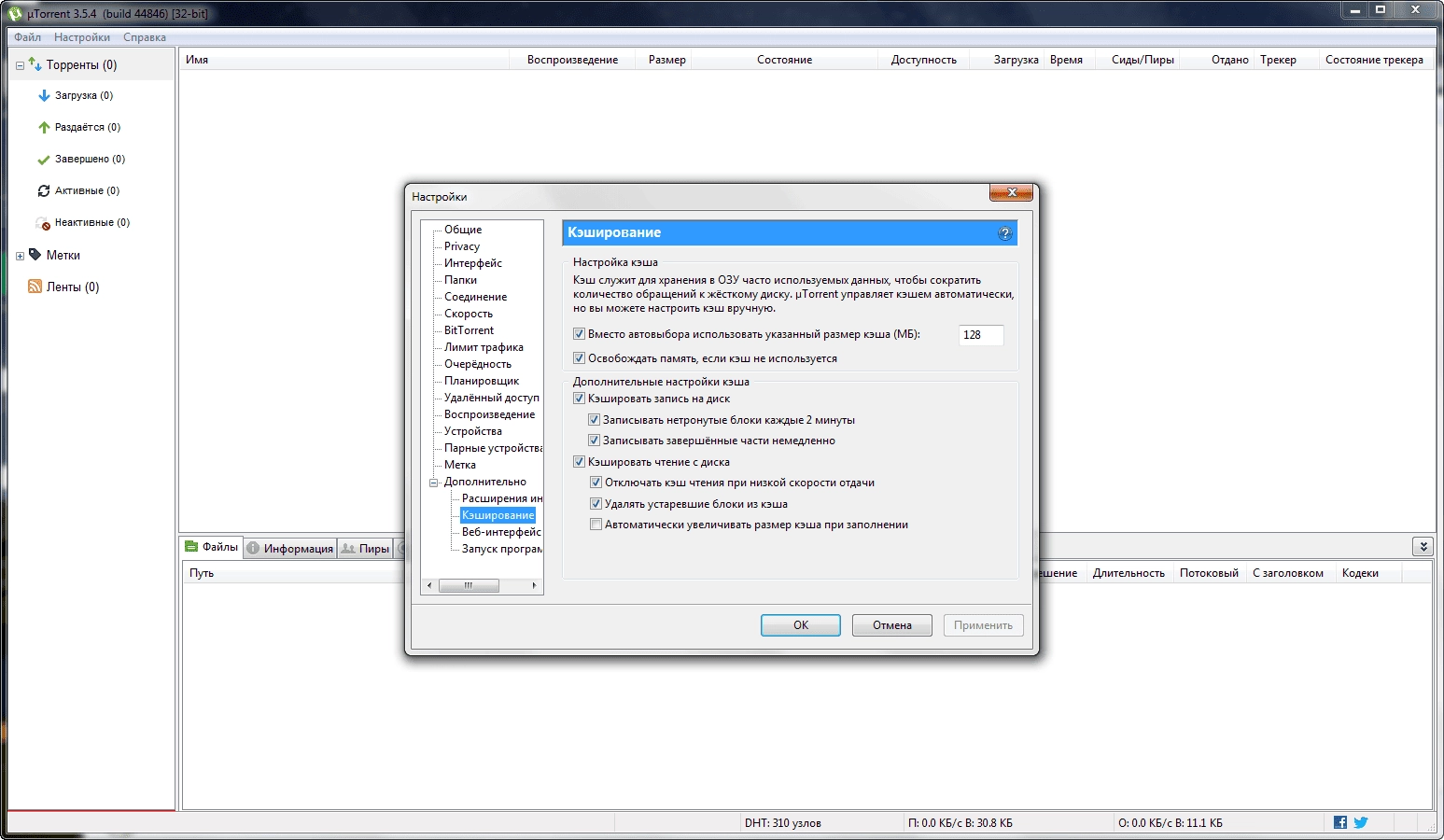Enable Автоматически увеличивать размер кэша checkbox
The image size is (1444, 840).
(596, 525)
